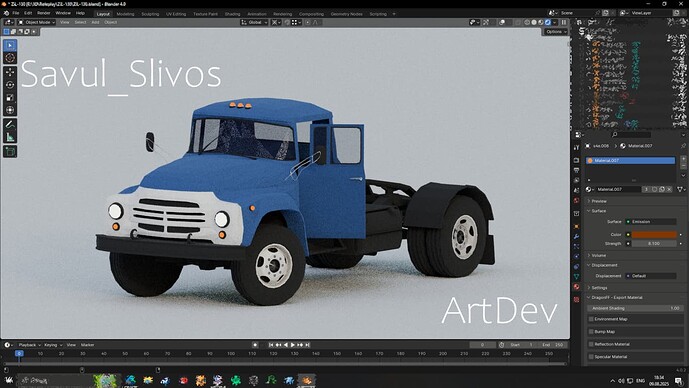Open the timeline Keying menu
This screenshot has height=388, width=689.
coord(52,345)
